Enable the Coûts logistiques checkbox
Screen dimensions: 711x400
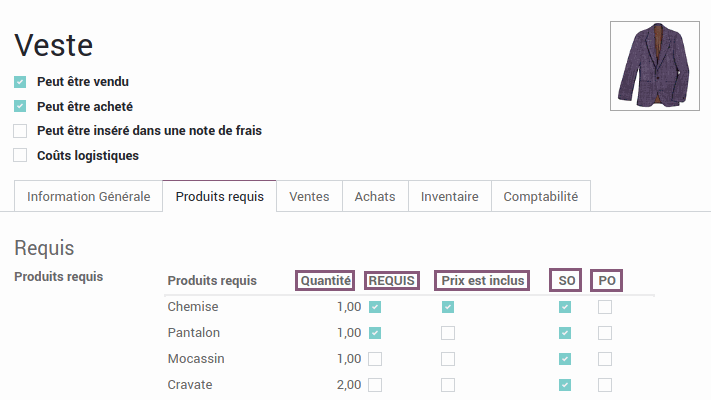click(20, 155)
